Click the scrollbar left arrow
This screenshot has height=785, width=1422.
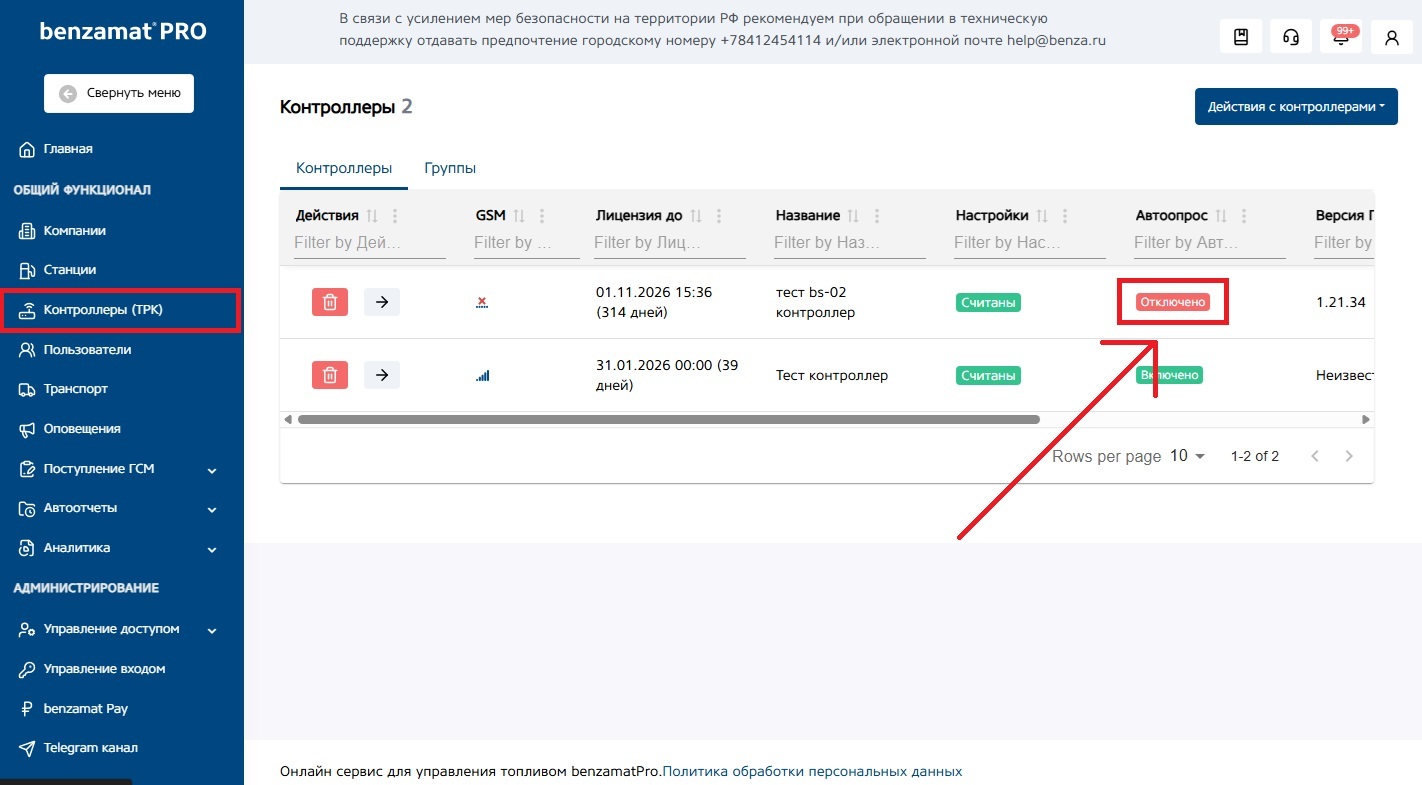tap(288, 420)
